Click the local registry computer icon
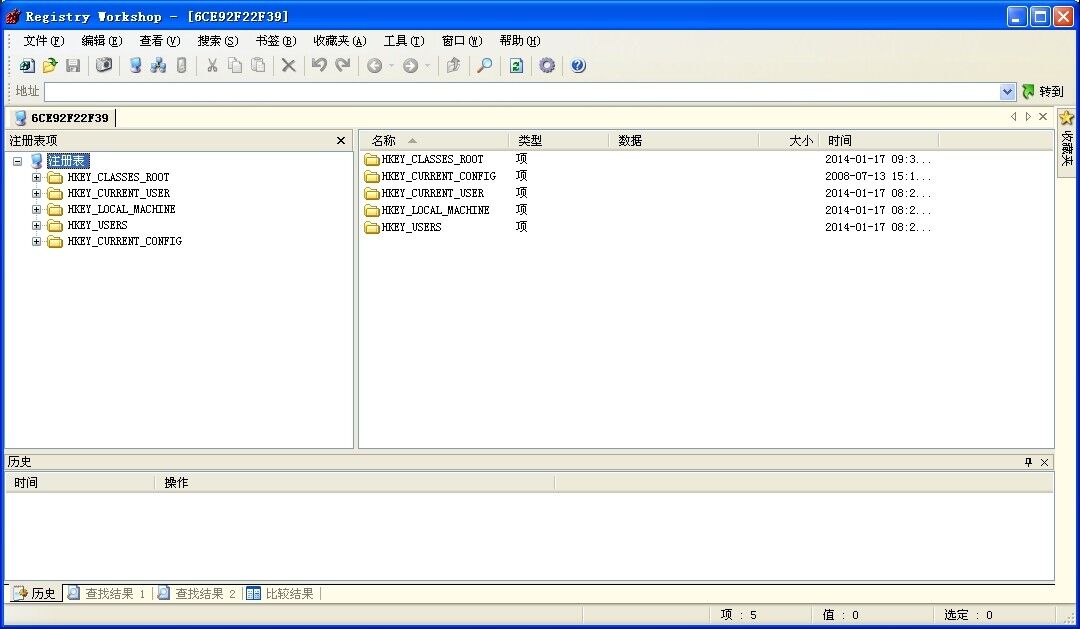 click(x=136, y=65)
